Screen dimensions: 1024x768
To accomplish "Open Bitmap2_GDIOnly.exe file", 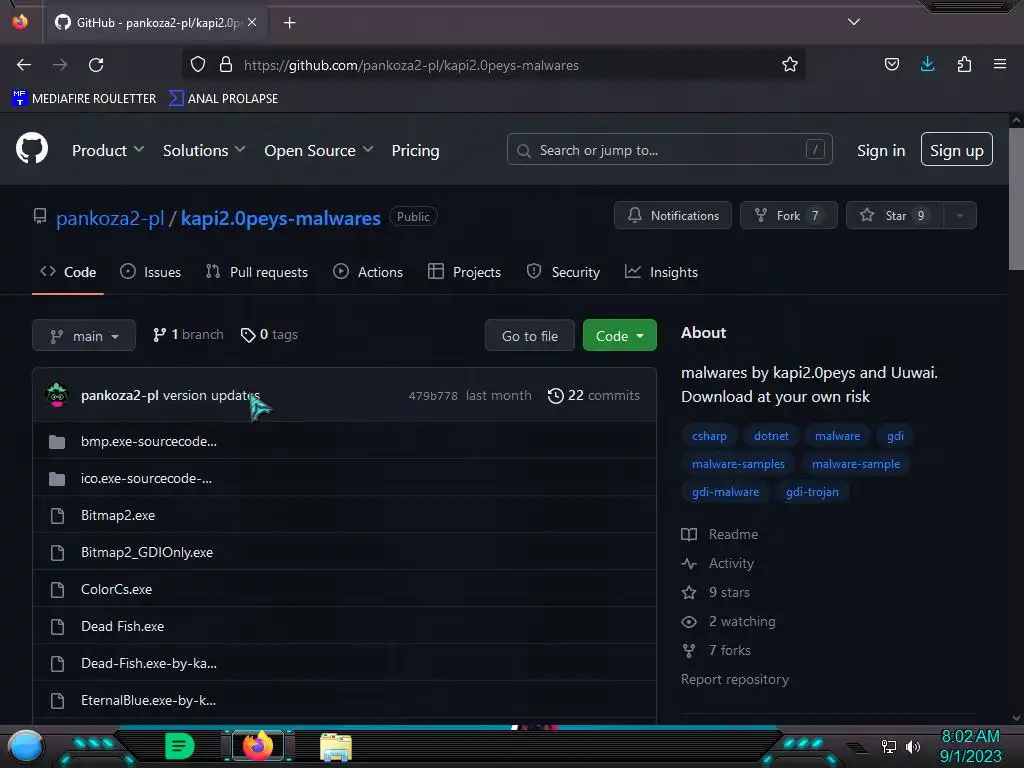I will point(147,552).
